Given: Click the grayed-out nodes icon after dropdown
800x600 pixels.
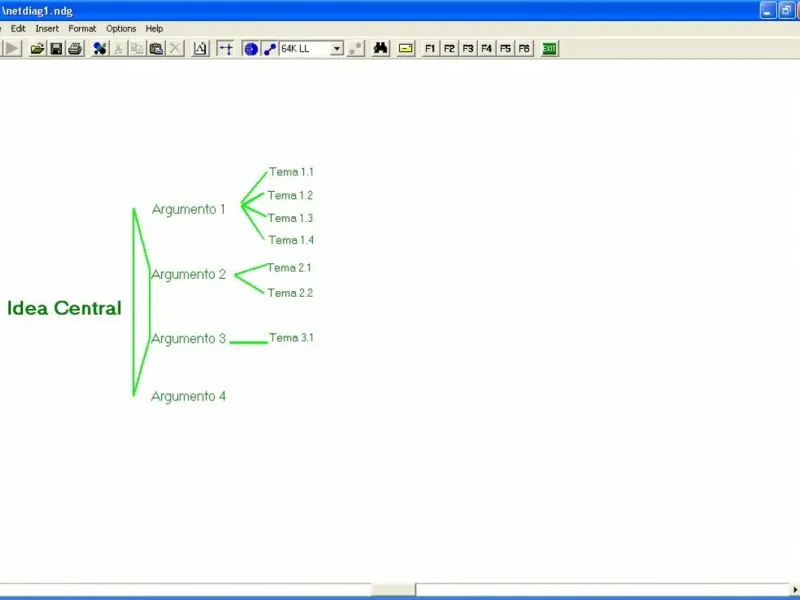Looking at the screenshot, I should (355, 48).
